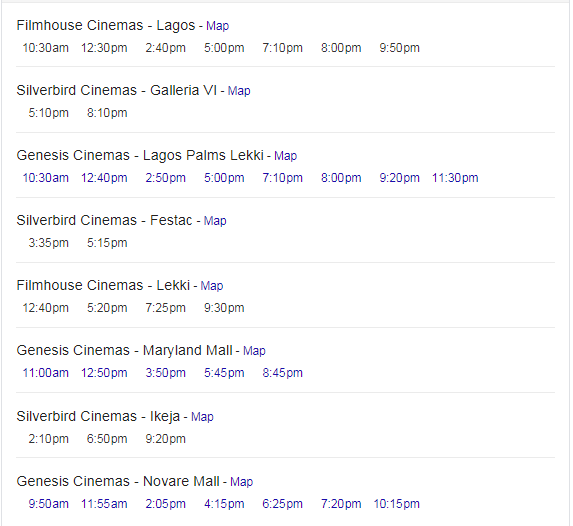573x526 pixels.
Task: Choose 10:15pm showtime at Novare Mall
Action: coord(396,504)
